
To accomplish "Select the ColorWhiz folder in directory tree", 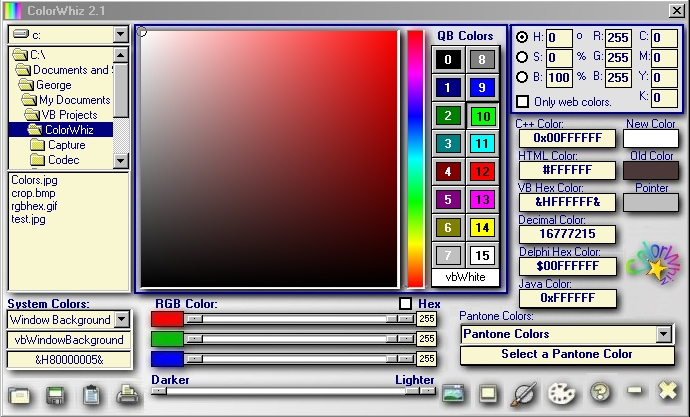I will click(70, 130).
